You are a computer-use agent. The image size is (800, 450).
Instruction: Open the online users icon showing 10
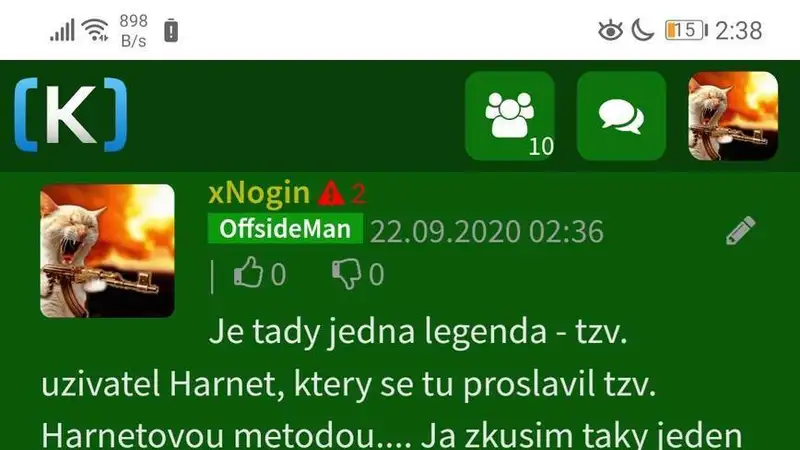click(x=510, y=116)
